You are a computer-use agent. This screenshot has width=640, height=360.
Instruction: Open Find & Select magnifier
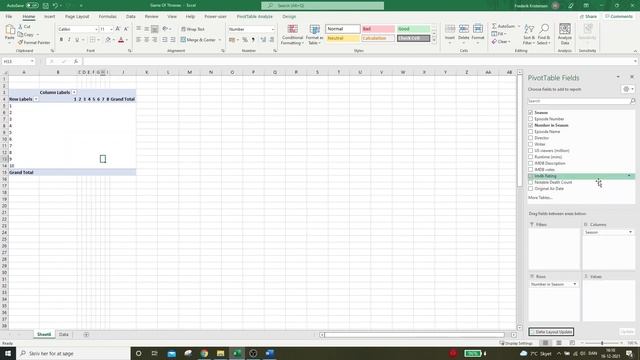[x=544, y=34]
